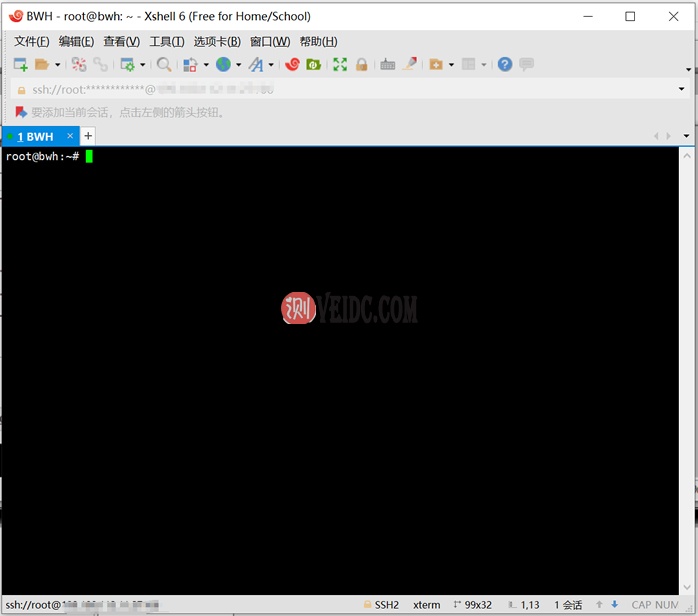Screen dimensions: 698x616
Task: Click the terminal prompt root@bwh:~#
Action: click(43, 156)
